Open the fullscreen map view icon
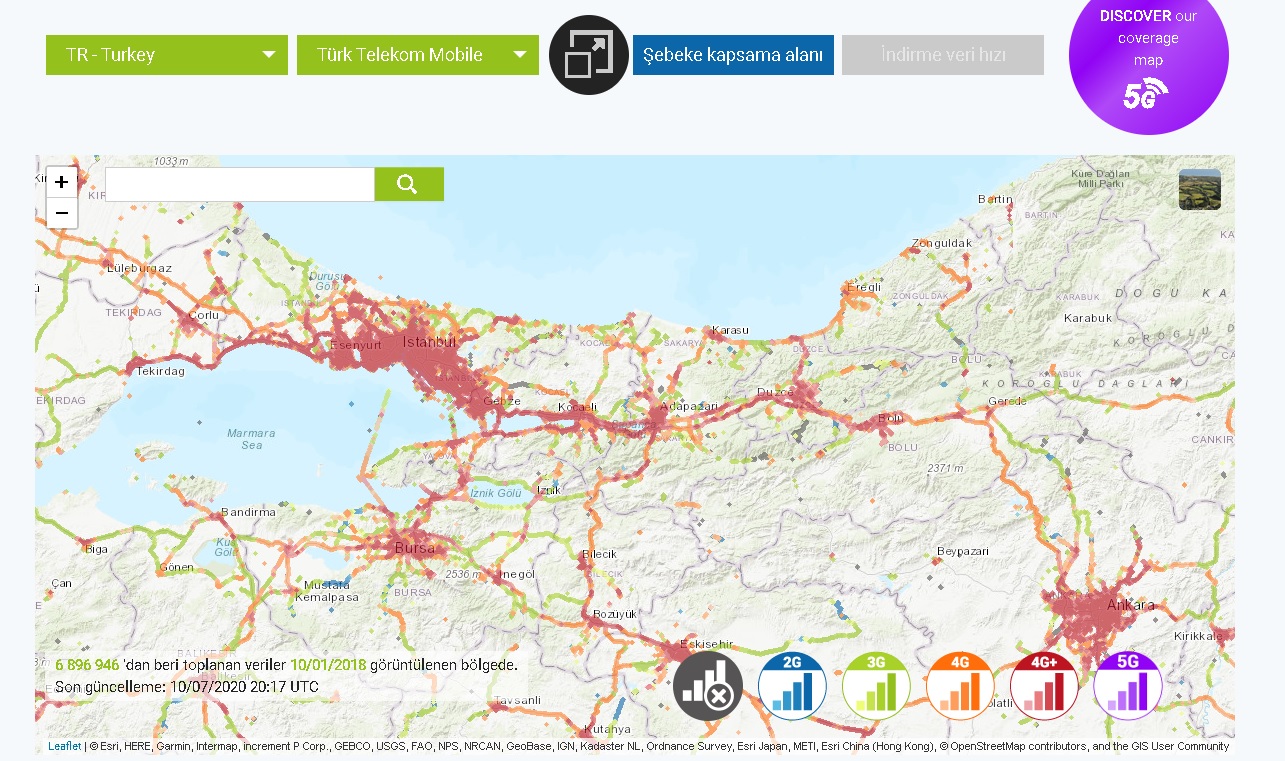The height and width of the screenshot is (761, 1285). (x=589, y=55)
